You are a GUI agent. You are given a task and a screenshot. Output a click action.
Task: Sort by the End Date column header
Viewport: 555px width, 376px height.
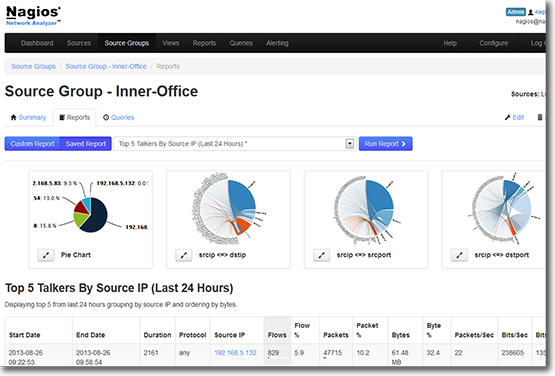click(91, 335)
